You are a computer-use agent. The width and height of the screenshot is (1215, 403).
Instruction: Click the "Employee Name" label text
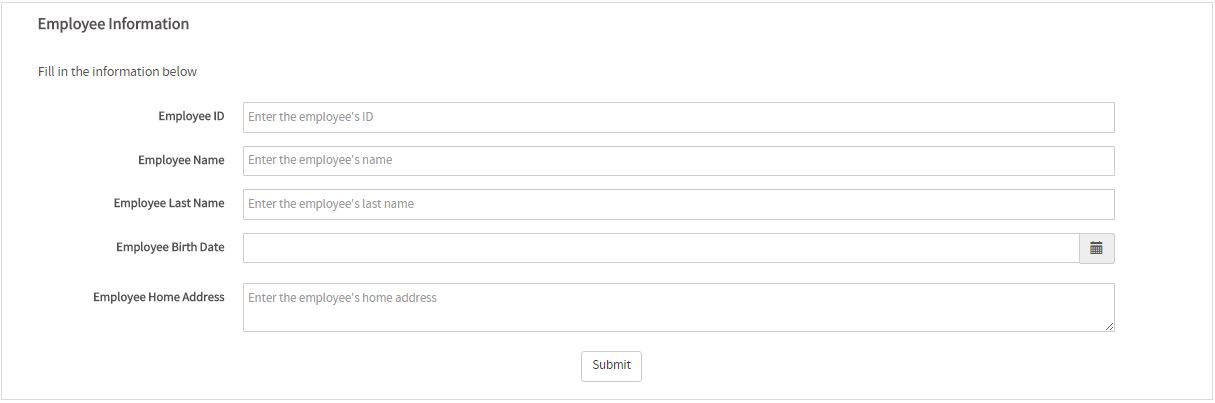tap(181, 160)
